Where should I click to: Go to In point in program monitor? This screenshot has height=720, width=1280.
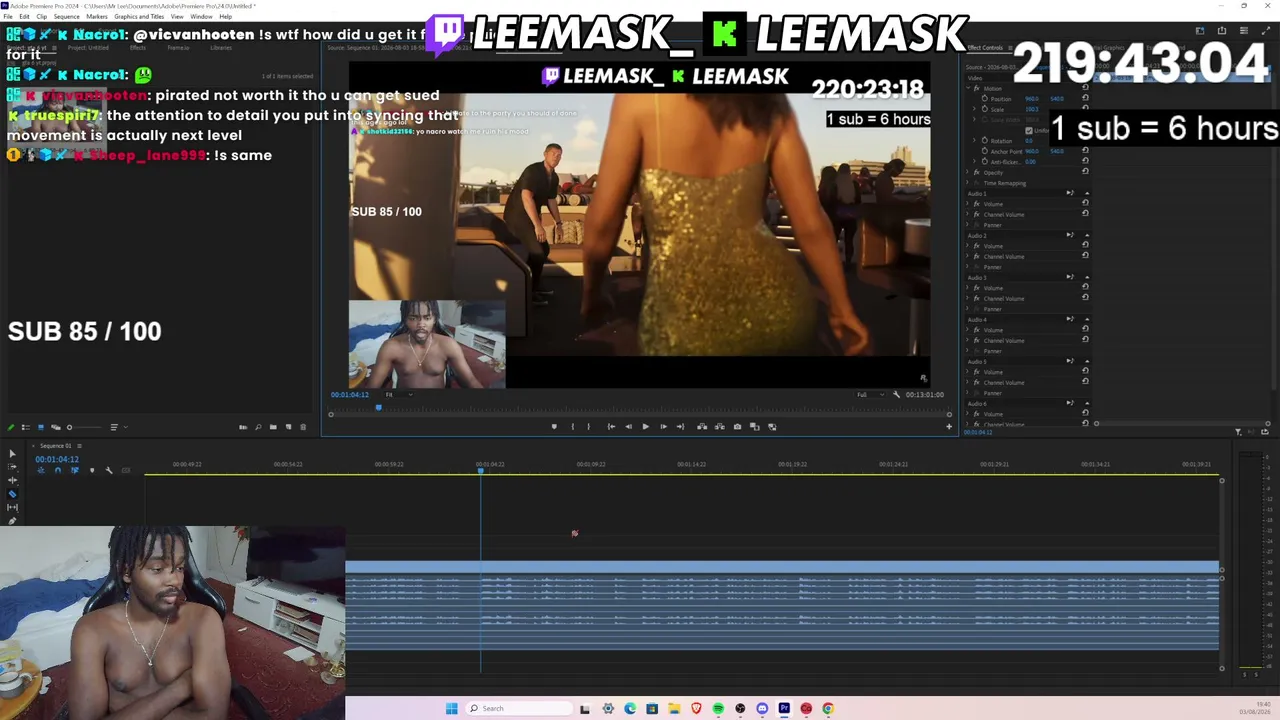[611, 427]
